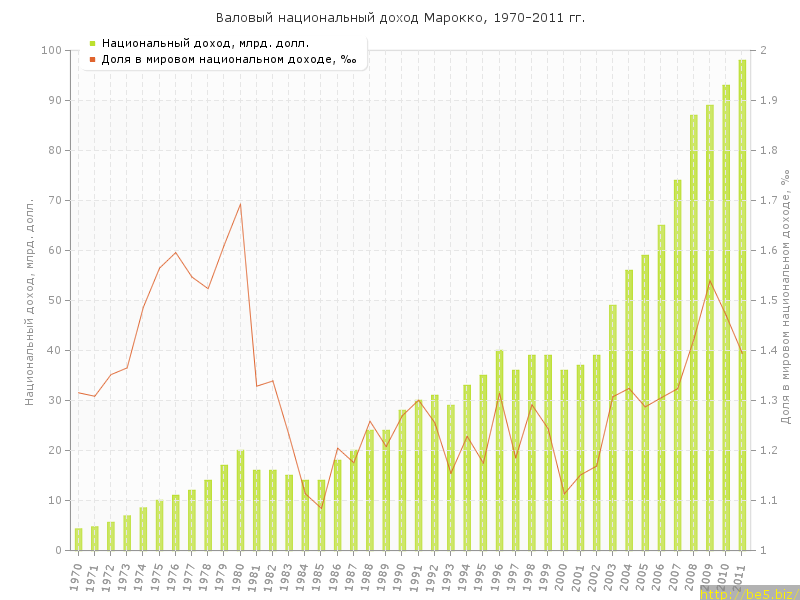Select the green bar for 2008
800x600 pixels.
pyautogui.click(x=693, y=332)
